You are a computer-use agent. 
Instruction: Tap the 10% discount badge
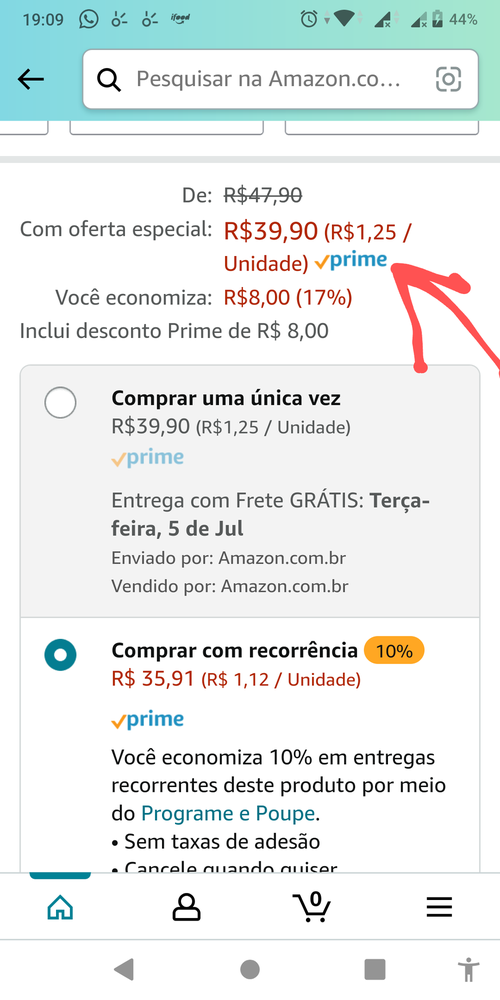(394, 651)
